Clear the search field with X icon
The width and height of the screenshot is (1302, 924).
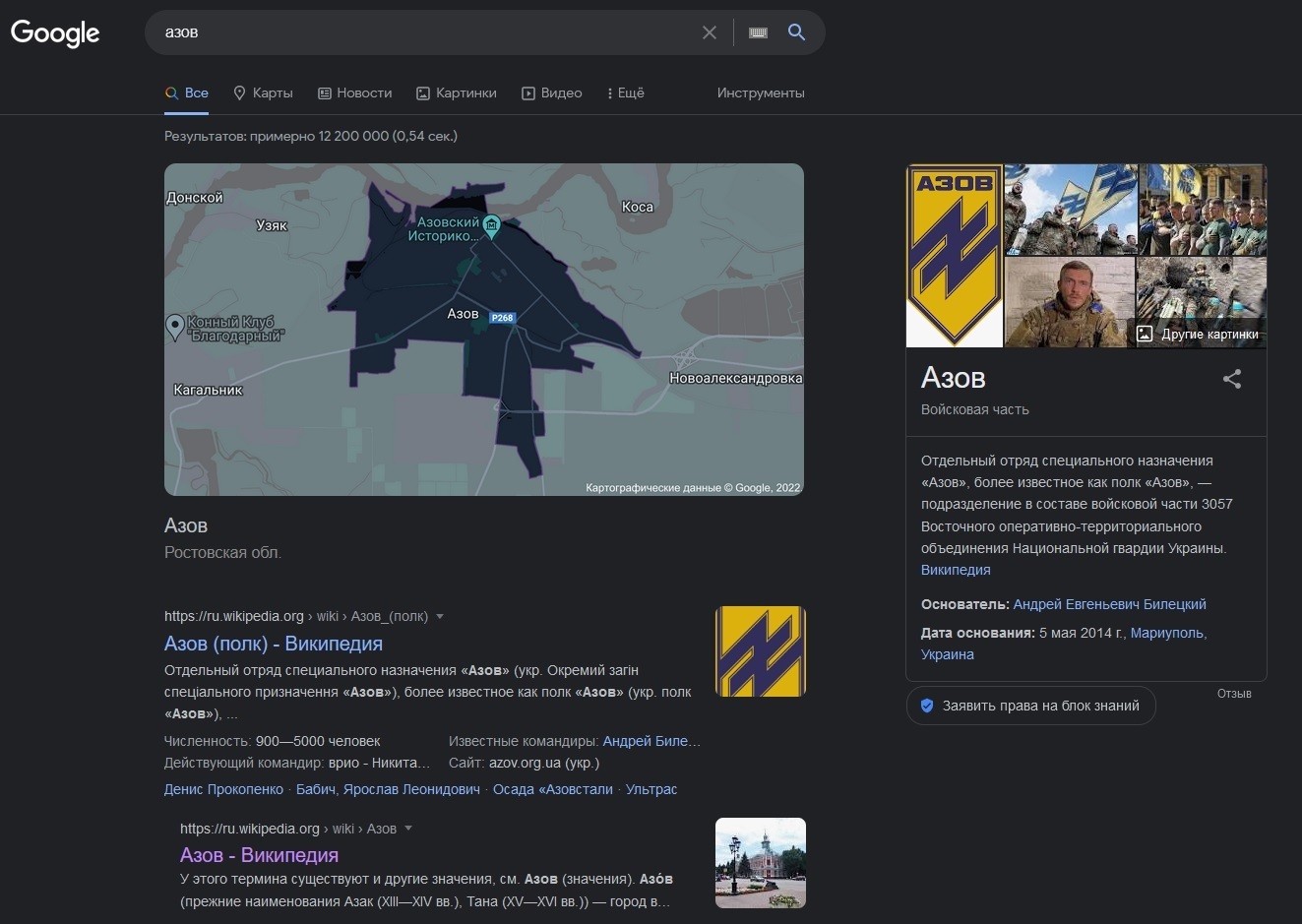point(709,32)
